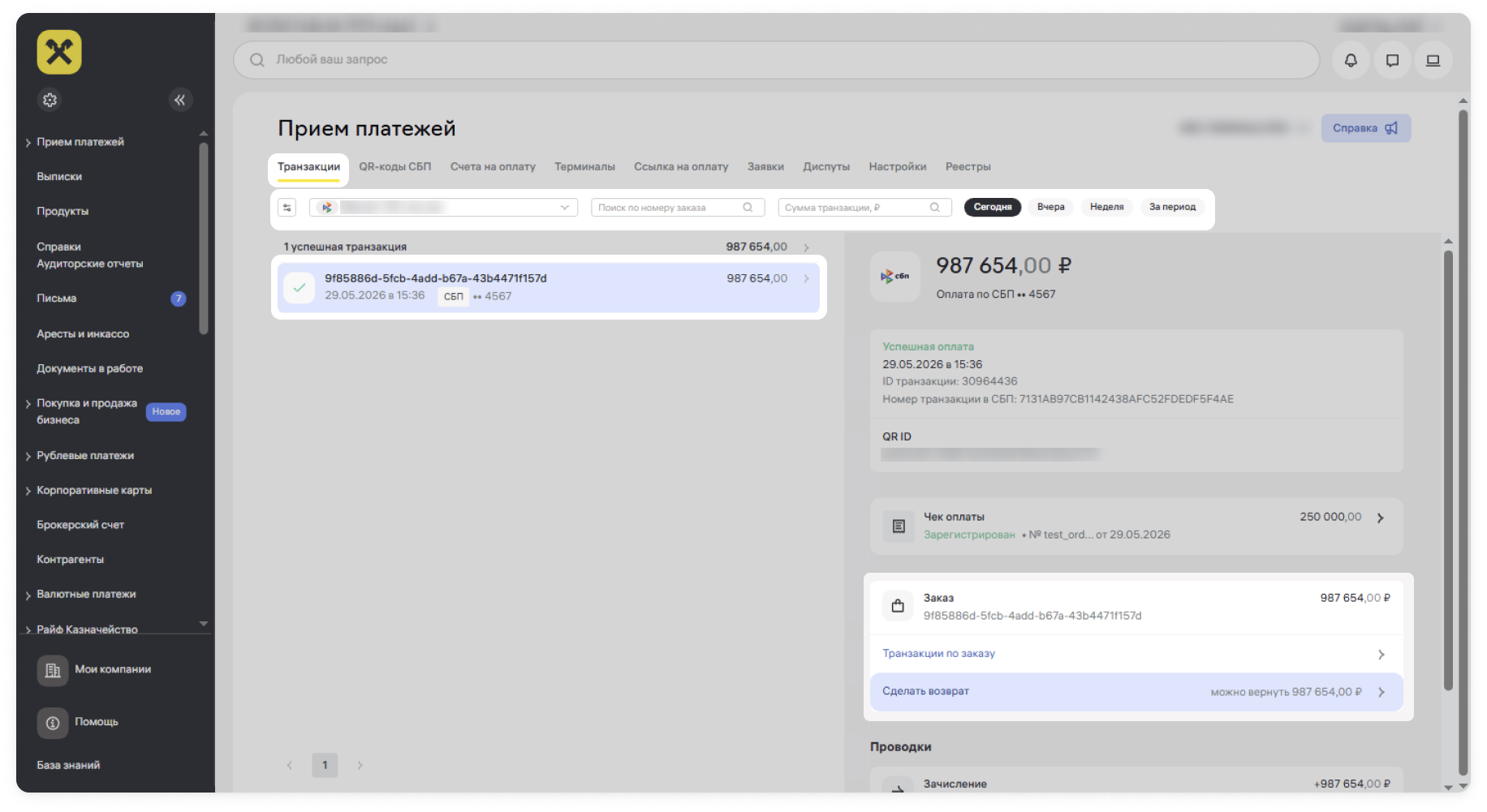Open Ссылка на оплату tab
This screenshot has height=812, width=1487.
tap(681, 167)
